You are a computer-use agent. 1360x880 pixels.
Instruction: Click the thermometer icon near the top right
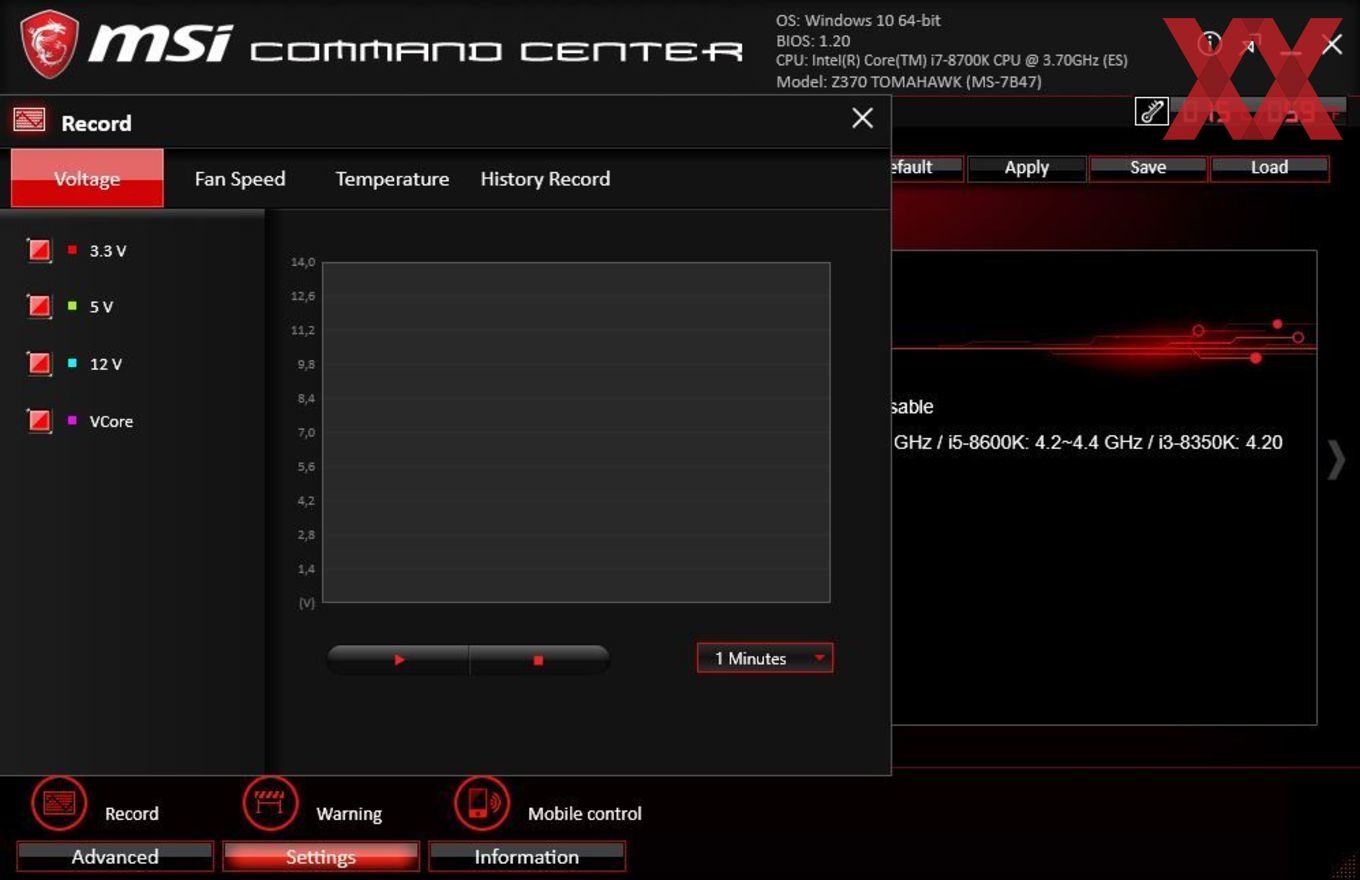[x=1152, y=111]
